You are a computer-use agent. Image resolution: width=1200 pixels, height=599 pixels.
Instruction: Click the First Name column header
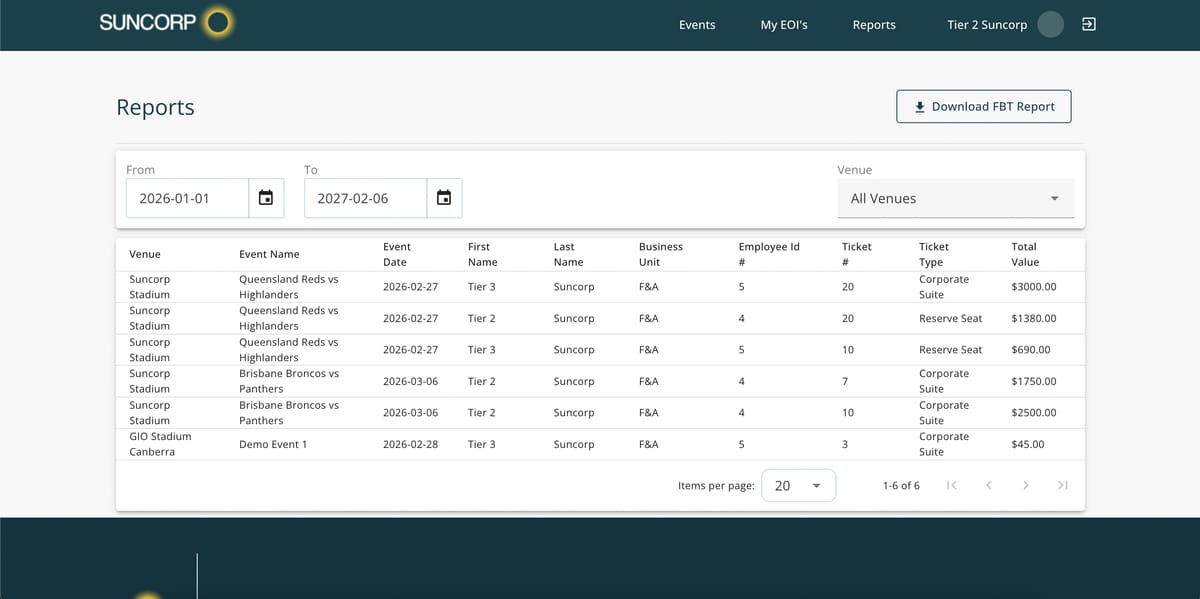pyautogui.click(x=483, y=254)
